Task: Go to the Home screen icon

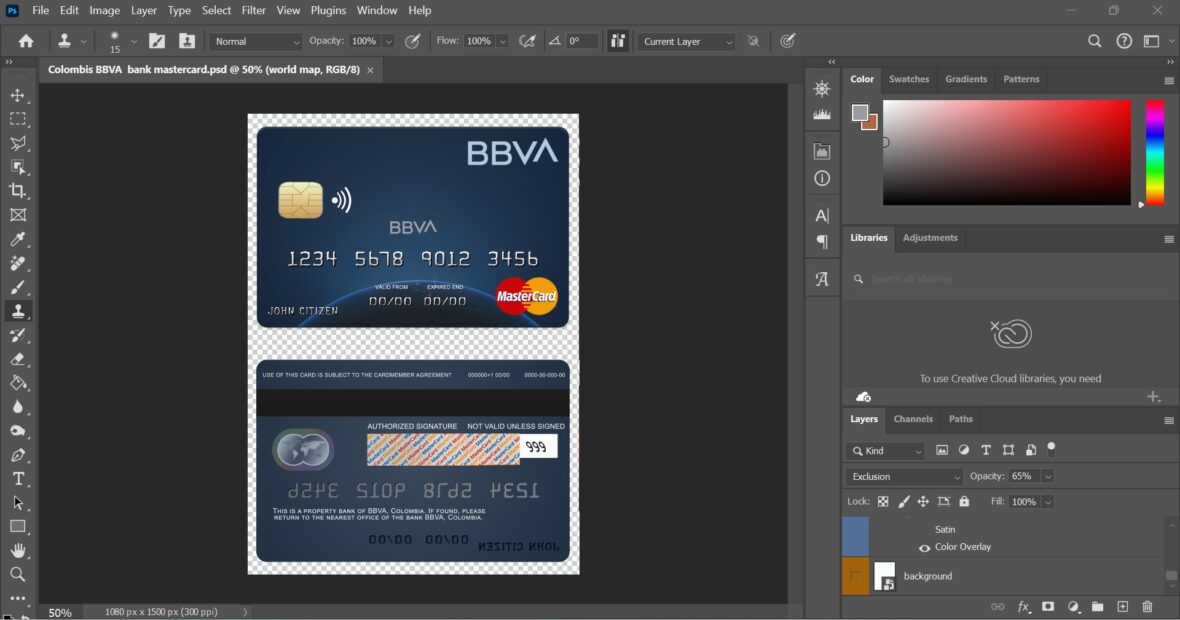Action: [26, 41]
